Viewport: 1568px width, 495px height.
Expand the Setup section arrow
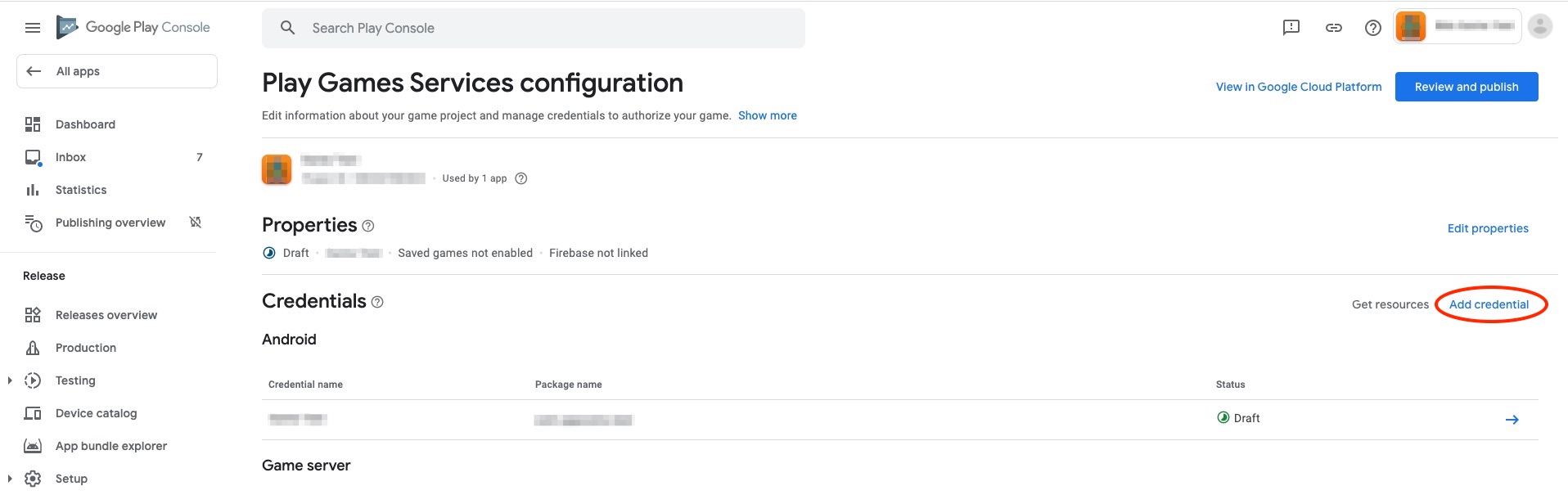pos(10,479)
